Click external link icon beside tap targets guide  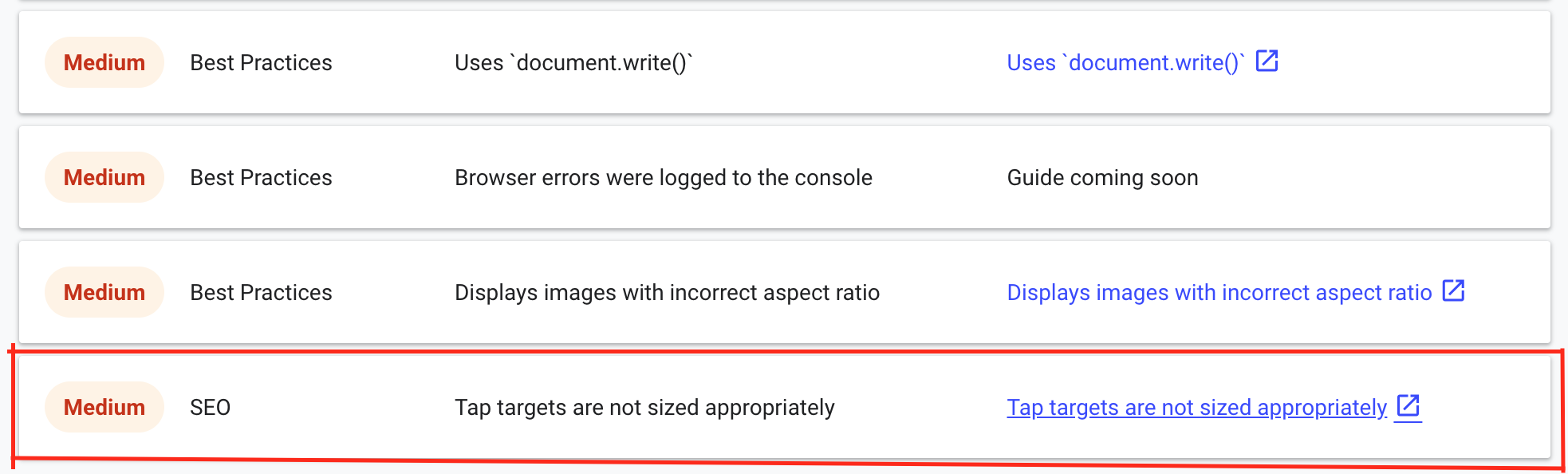click(1408, 405)
